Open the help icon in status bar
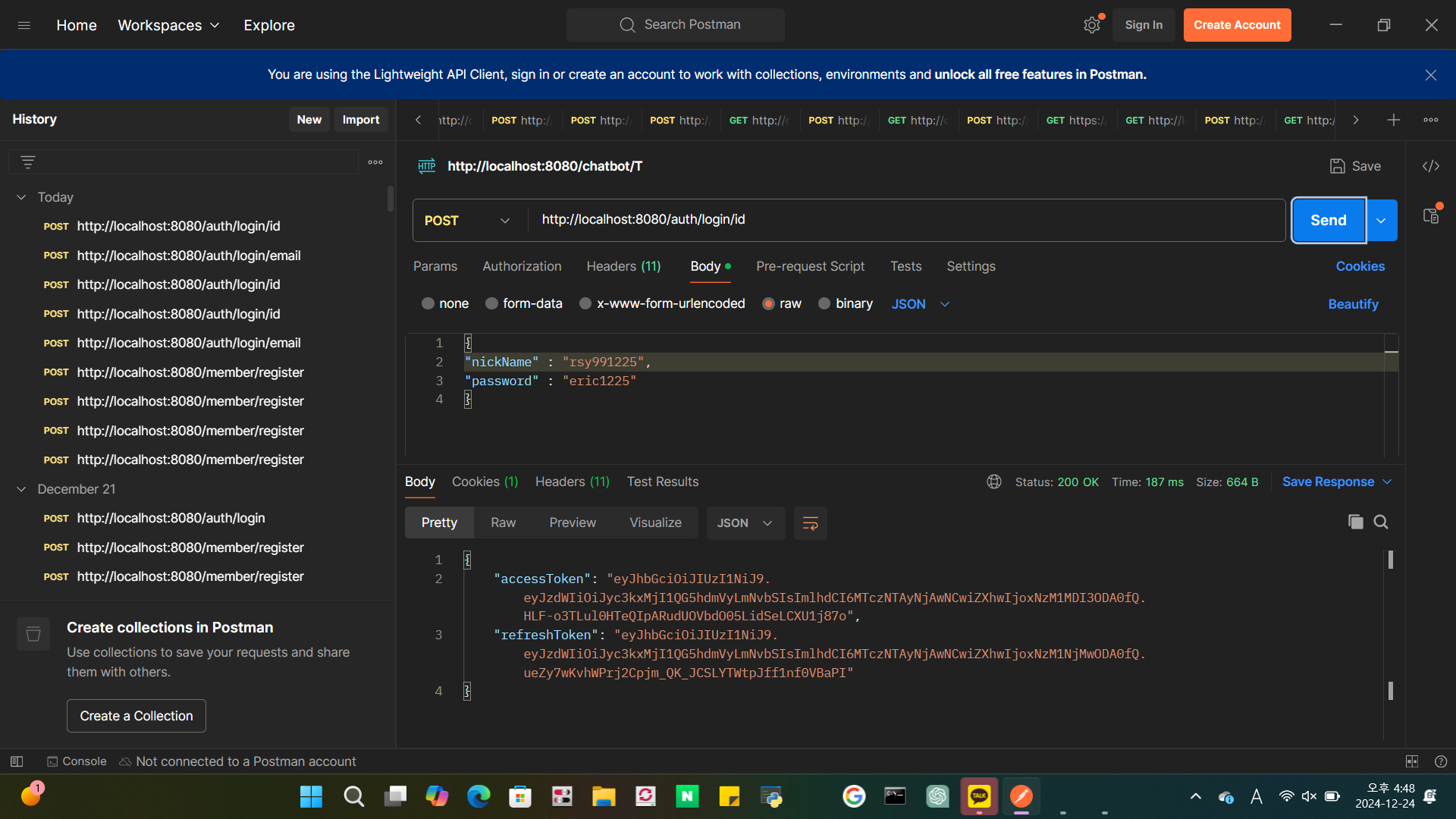 click(x=1441, y=761)
